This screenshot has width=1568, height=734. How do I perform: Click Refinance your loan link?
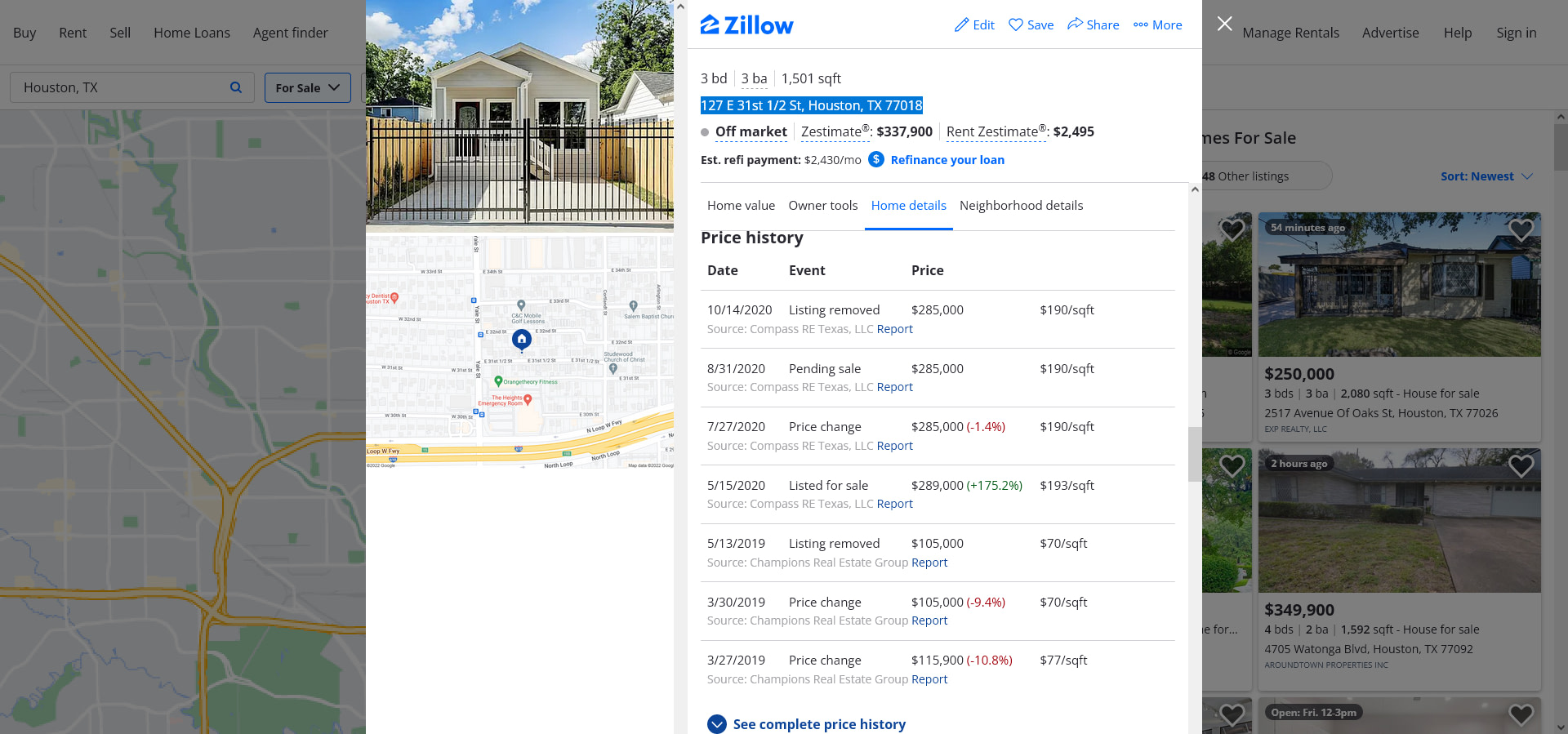947,160
